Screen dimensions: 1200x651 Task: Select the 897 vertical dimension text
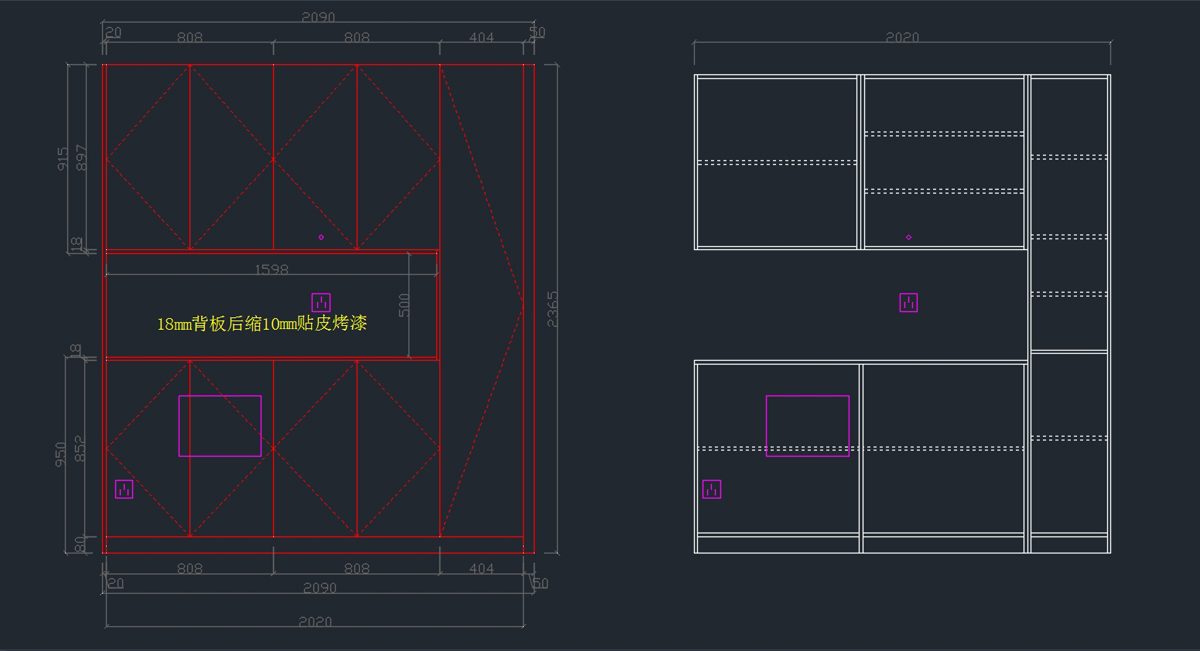tap(80, 158)
